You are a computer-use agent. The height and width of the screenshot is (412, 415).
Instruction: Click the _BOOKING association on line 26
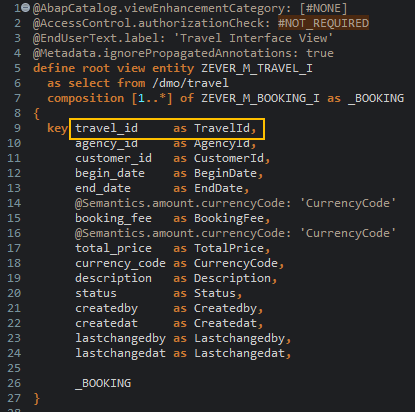click(x=103, y=383)
